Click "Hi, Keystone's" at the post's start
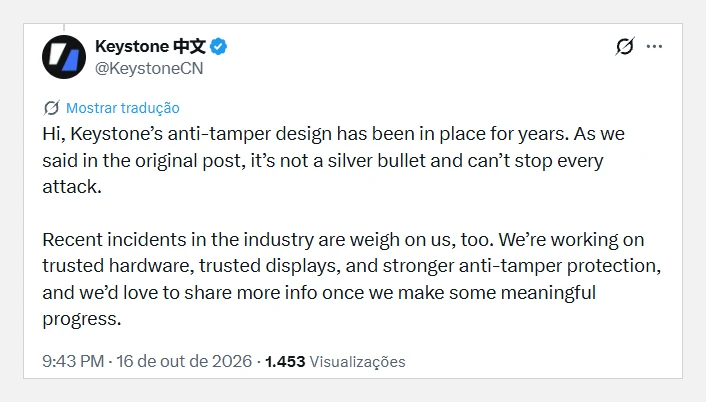 [x=103, y=134]
